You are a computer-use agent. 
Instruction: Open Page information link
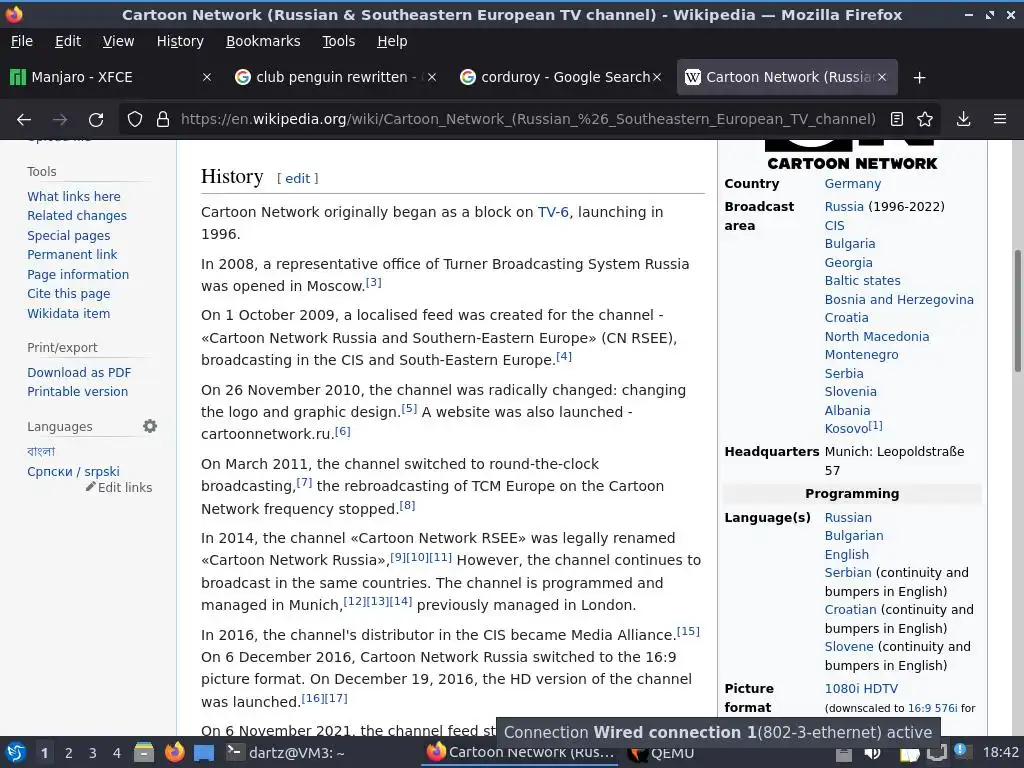pyautogui.click(x=78, y=275)
